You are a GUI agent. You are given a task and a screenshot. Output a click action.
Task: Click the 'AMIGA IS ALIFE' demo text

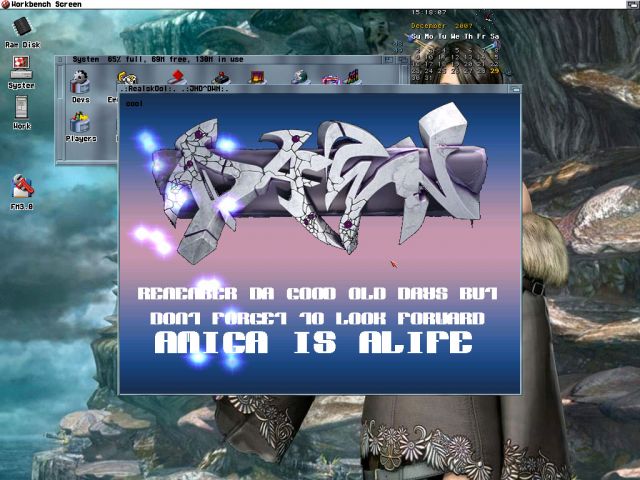[313, 342]
